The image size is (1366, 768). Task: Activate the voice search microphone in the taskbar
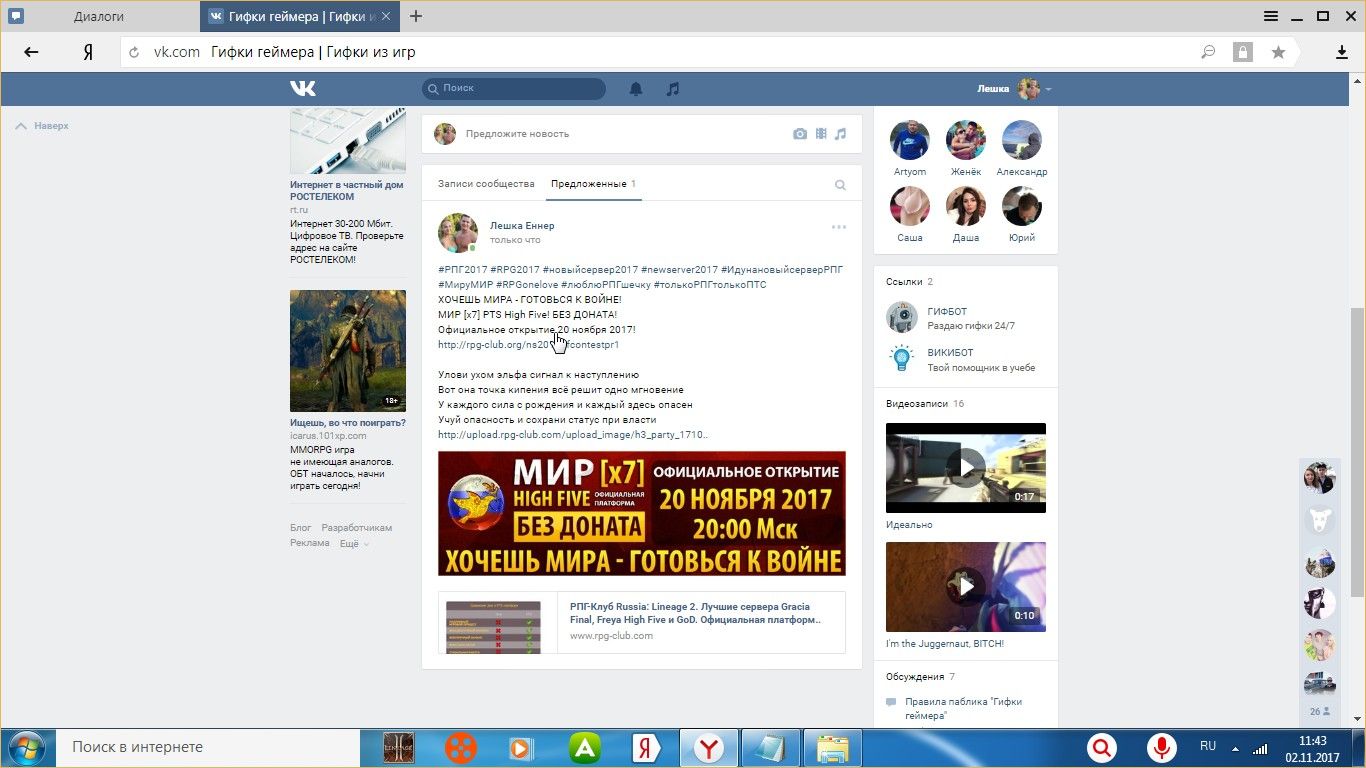tap(1162, 747)
